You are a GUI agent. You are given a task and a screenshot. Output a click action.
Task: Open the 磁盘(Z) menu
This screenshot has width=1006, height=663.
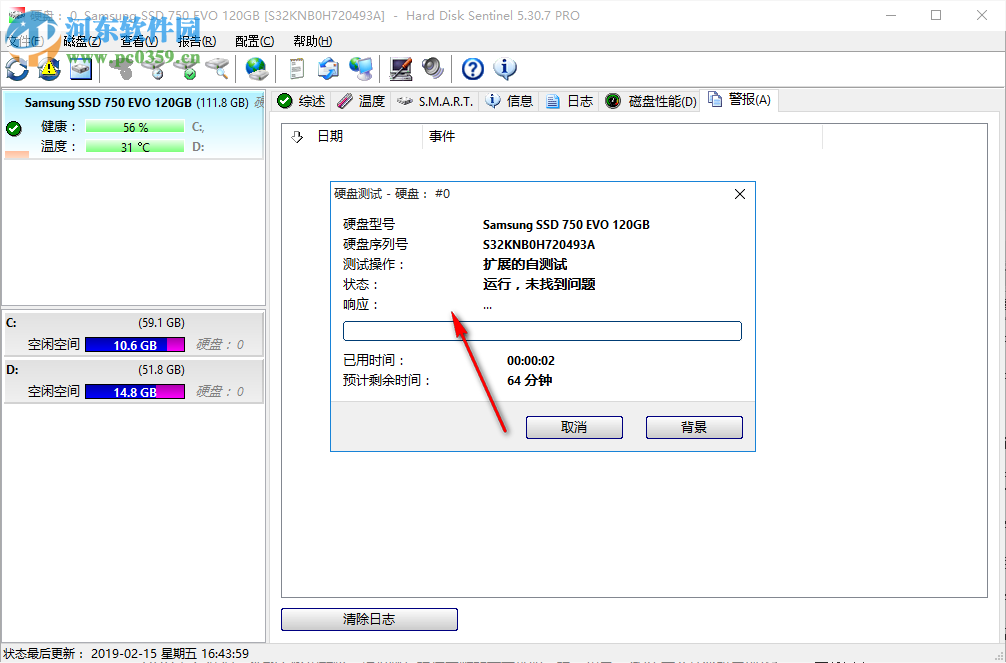(81, 41)
